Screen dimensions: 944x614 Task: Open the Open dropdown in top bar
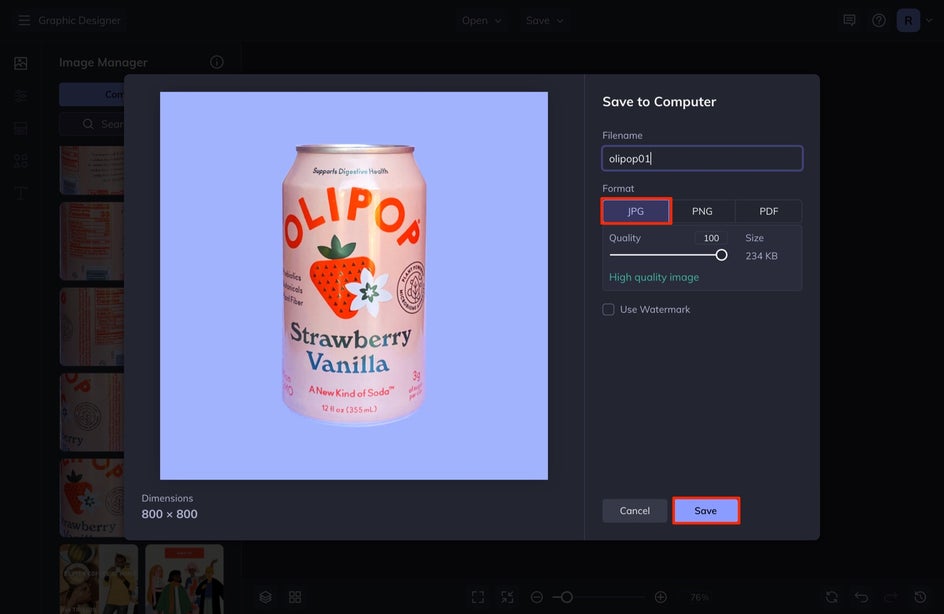[481, 20]
